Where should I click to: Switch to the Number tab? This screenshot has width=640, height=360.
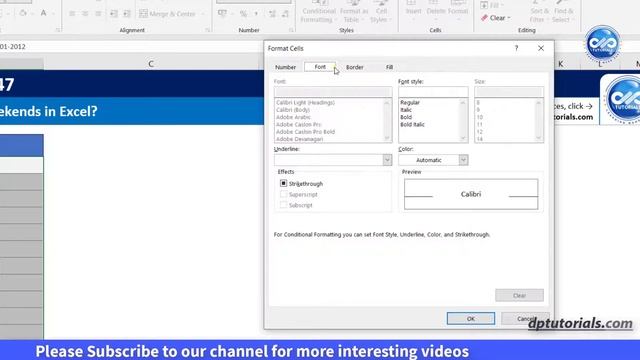point(285,67)
